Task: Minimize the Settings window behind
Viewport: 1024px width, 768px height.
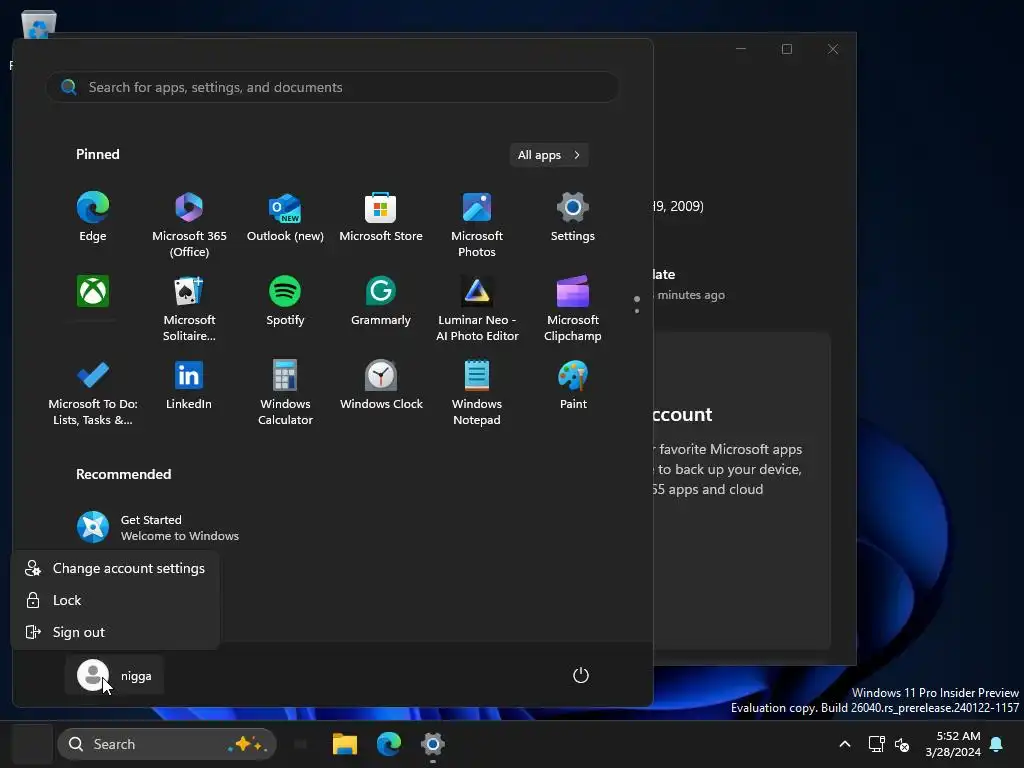Action: coord(741,49)
